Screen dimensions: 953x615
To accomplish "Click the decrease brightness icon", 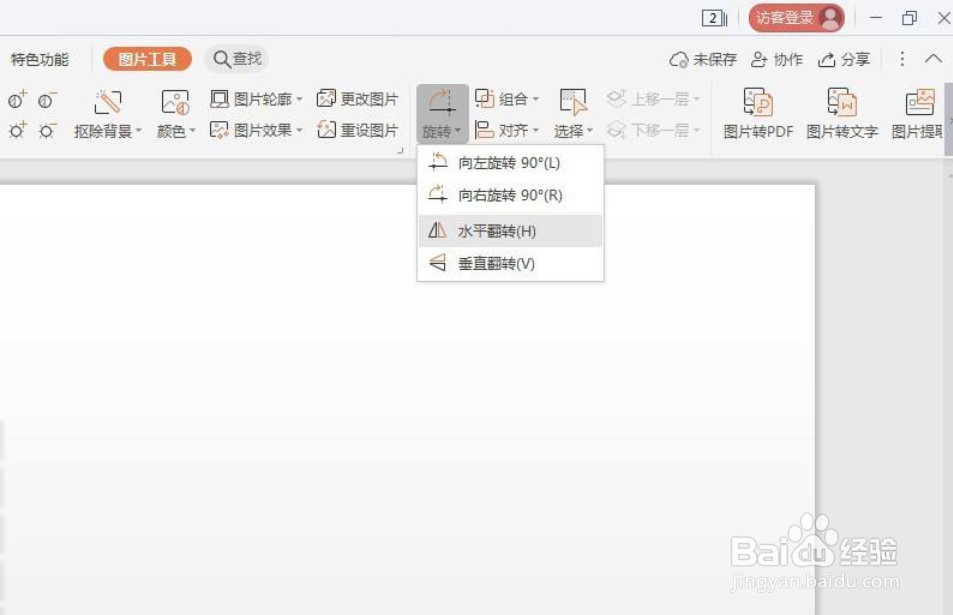I will 45,130.
